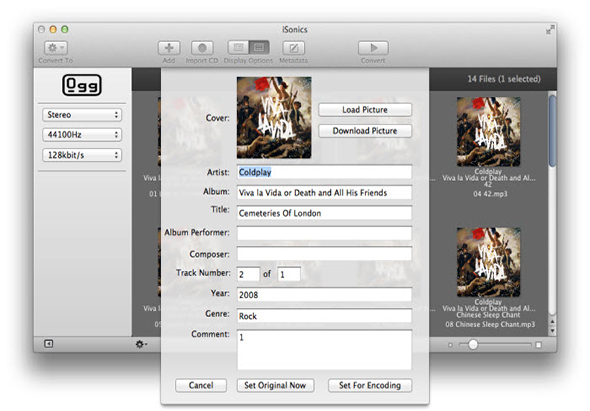Click the '08 Chinese Sleep Chant.mp3' file name
Image resolution: width=590 pixels, height=411 pixels.
coord(490,324)
